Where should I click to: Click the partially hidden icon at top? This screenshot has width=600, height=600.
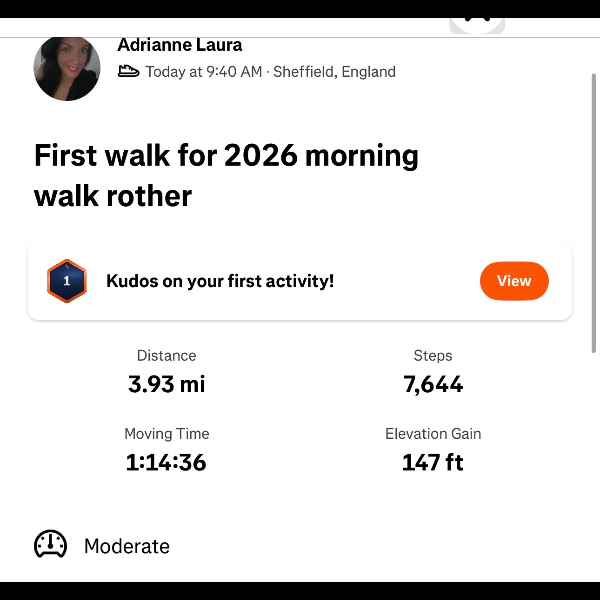click(477, 24)
